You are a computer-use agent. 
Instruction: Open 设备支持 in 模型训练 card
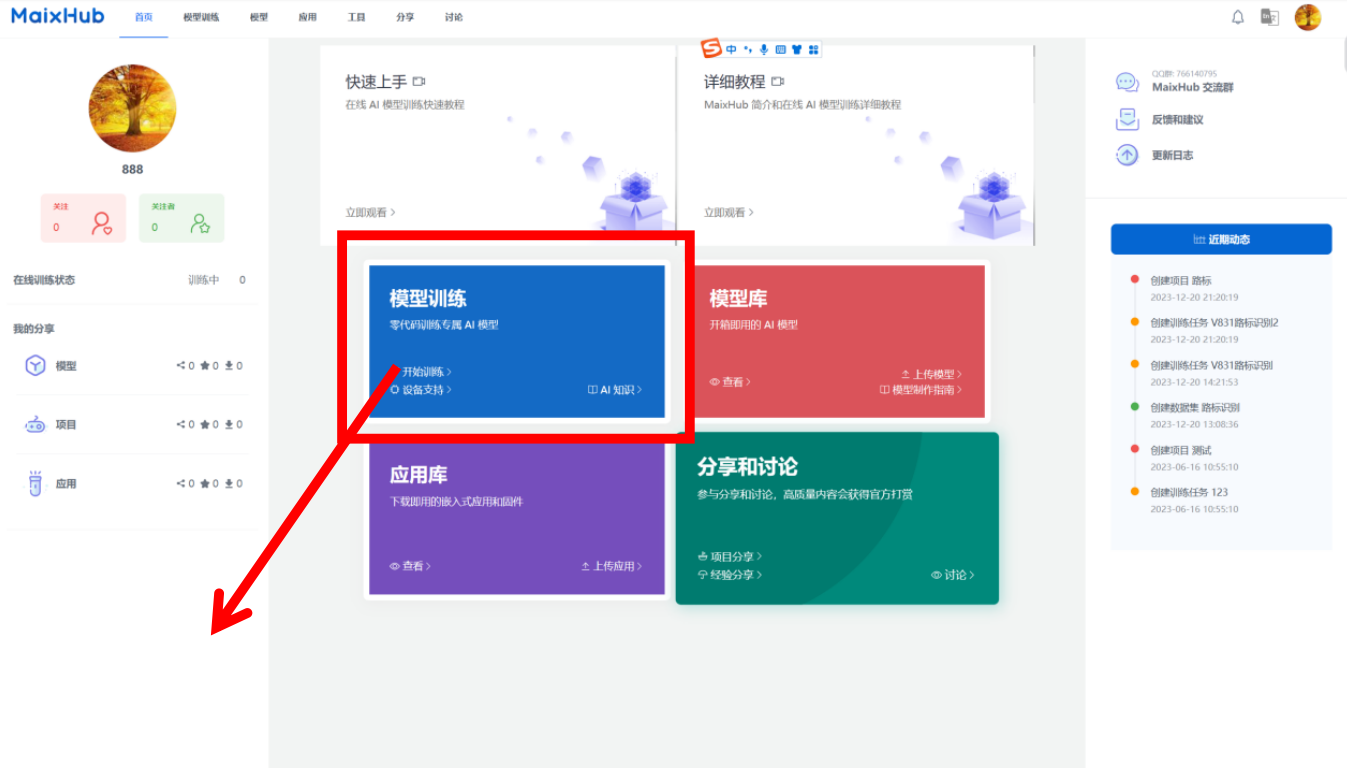pyautogui.click(x=421, y=390)
